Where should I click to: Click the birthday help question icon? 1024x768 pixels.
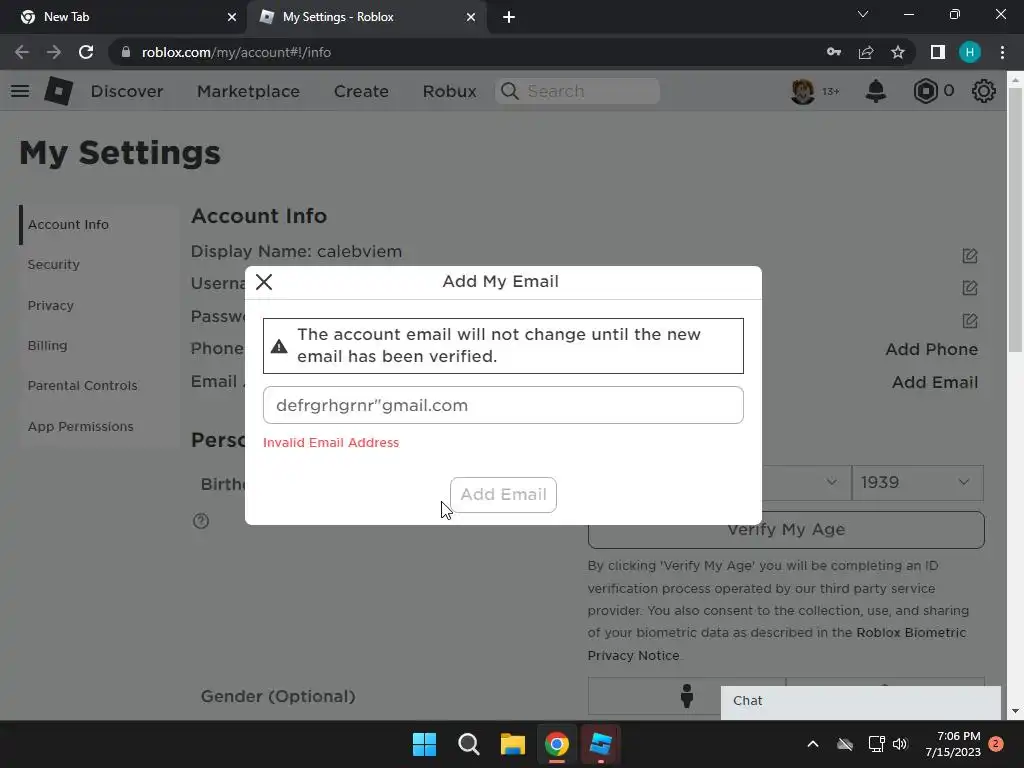[x=201, y=521]
